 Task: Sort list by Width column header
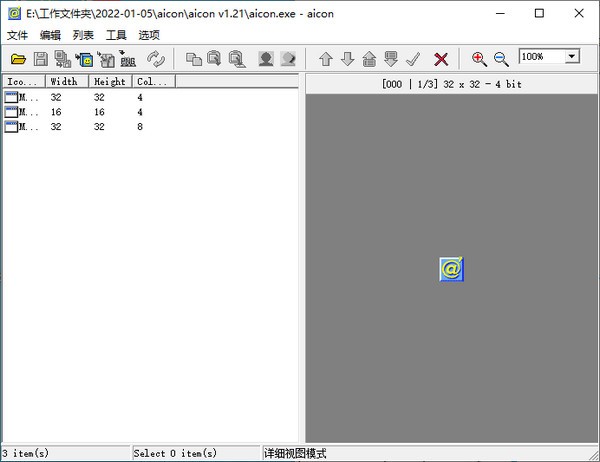[66, 81]
